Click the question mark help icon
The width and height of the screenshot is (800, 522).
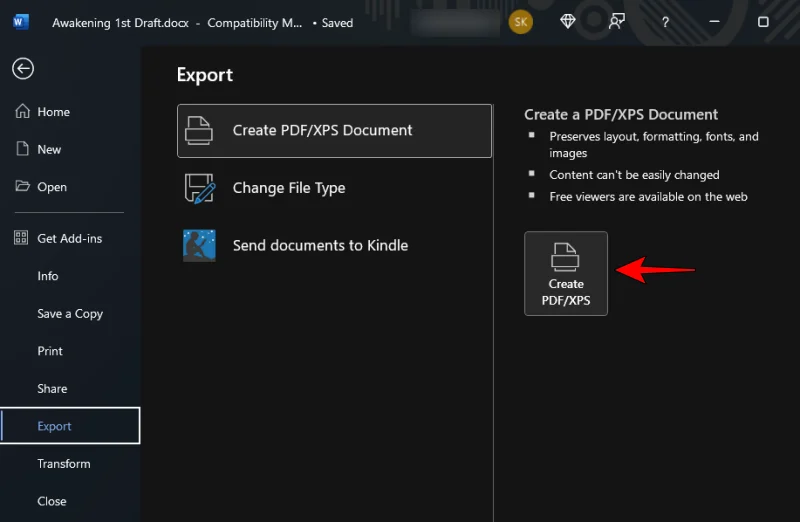click(x=665, y=22)
